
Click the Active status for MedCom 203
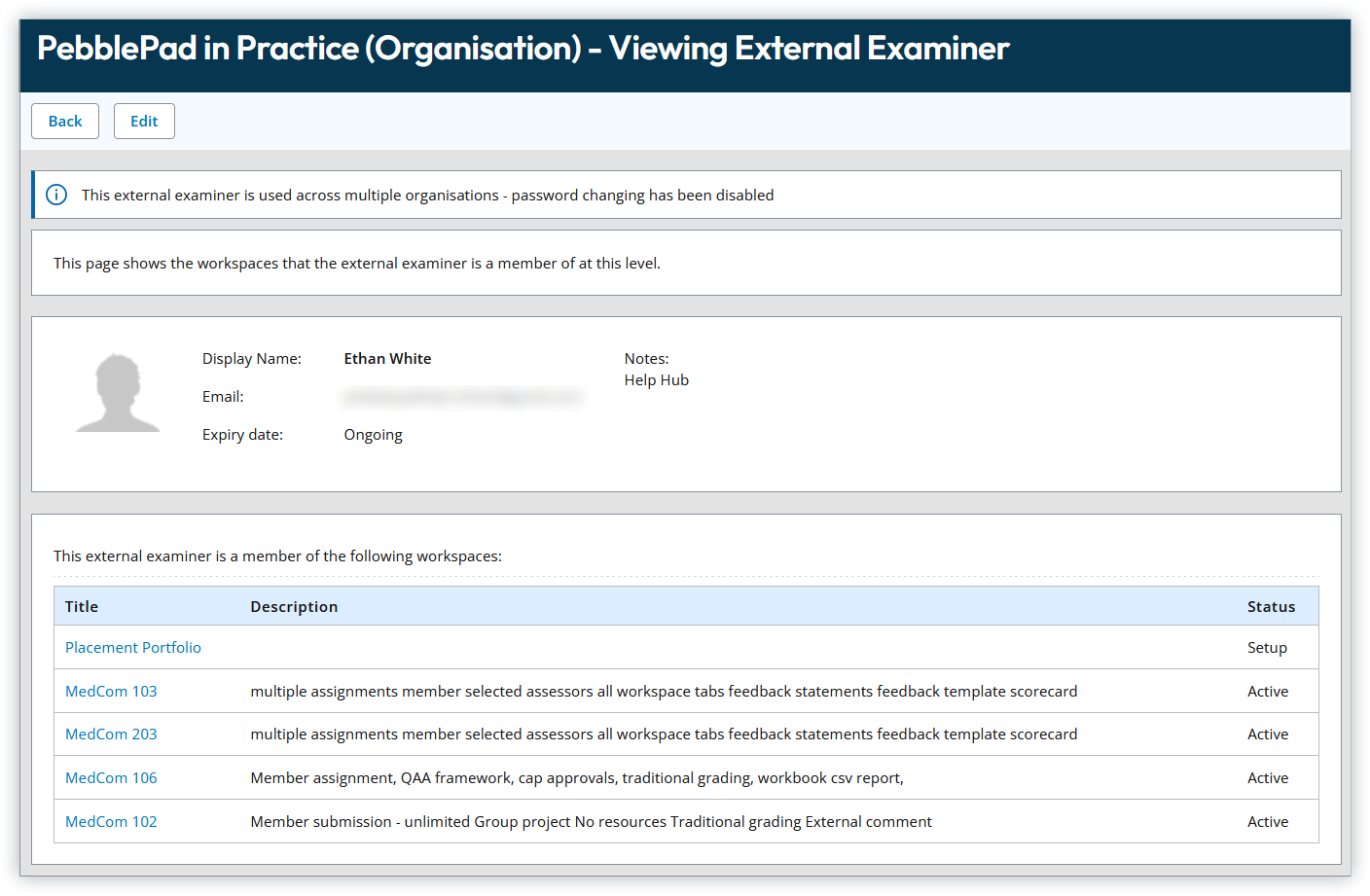click(x=1268, y=735)
